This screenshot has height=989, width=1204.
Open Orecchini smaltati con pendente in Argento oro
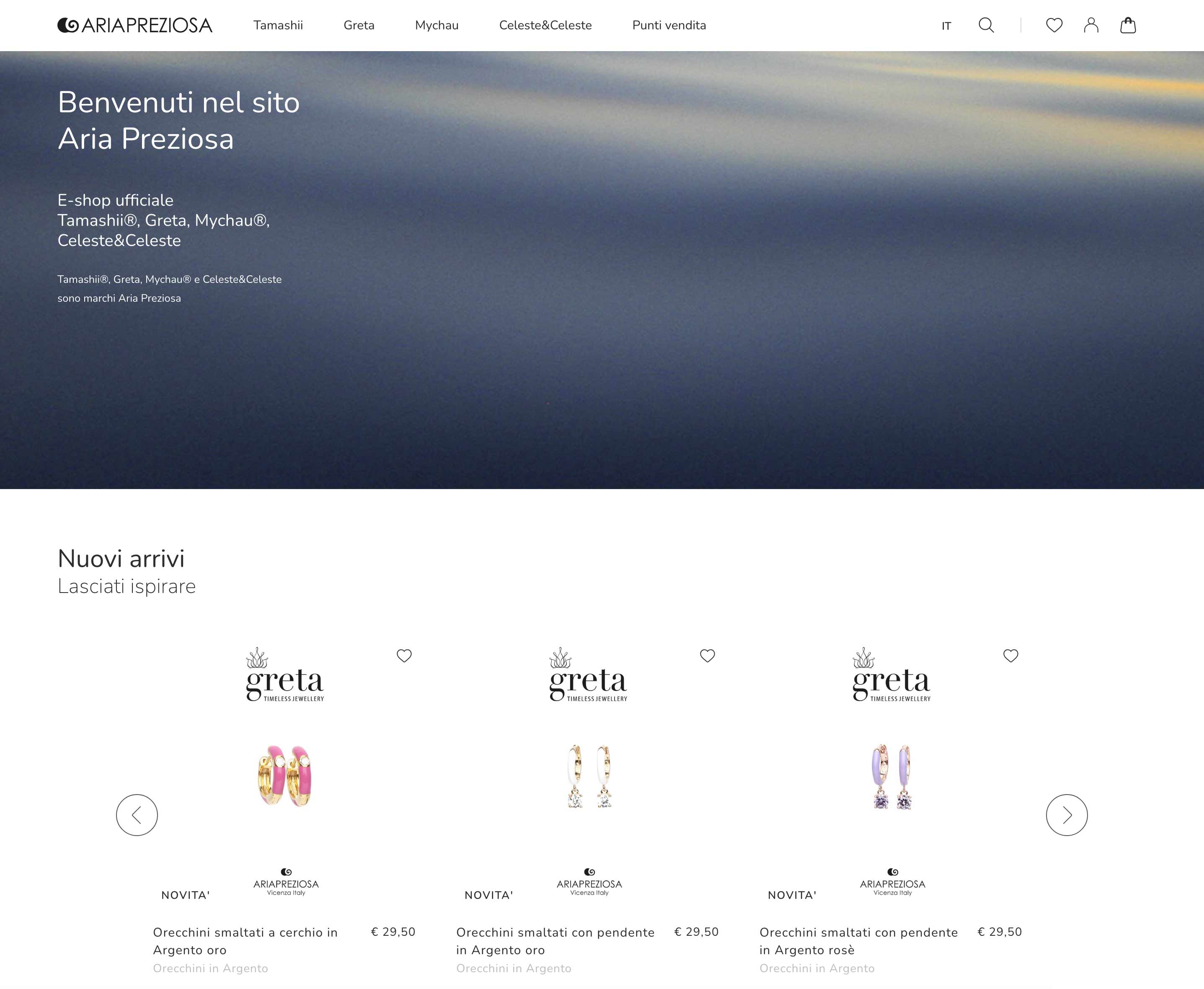pyautogui.click(x=555, y=940)
